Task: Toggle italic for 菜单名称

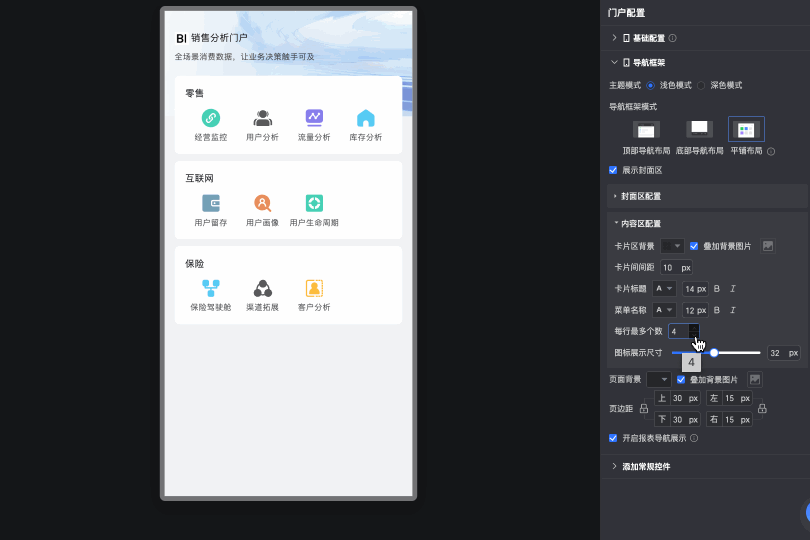Action: (x=733, y=310)
